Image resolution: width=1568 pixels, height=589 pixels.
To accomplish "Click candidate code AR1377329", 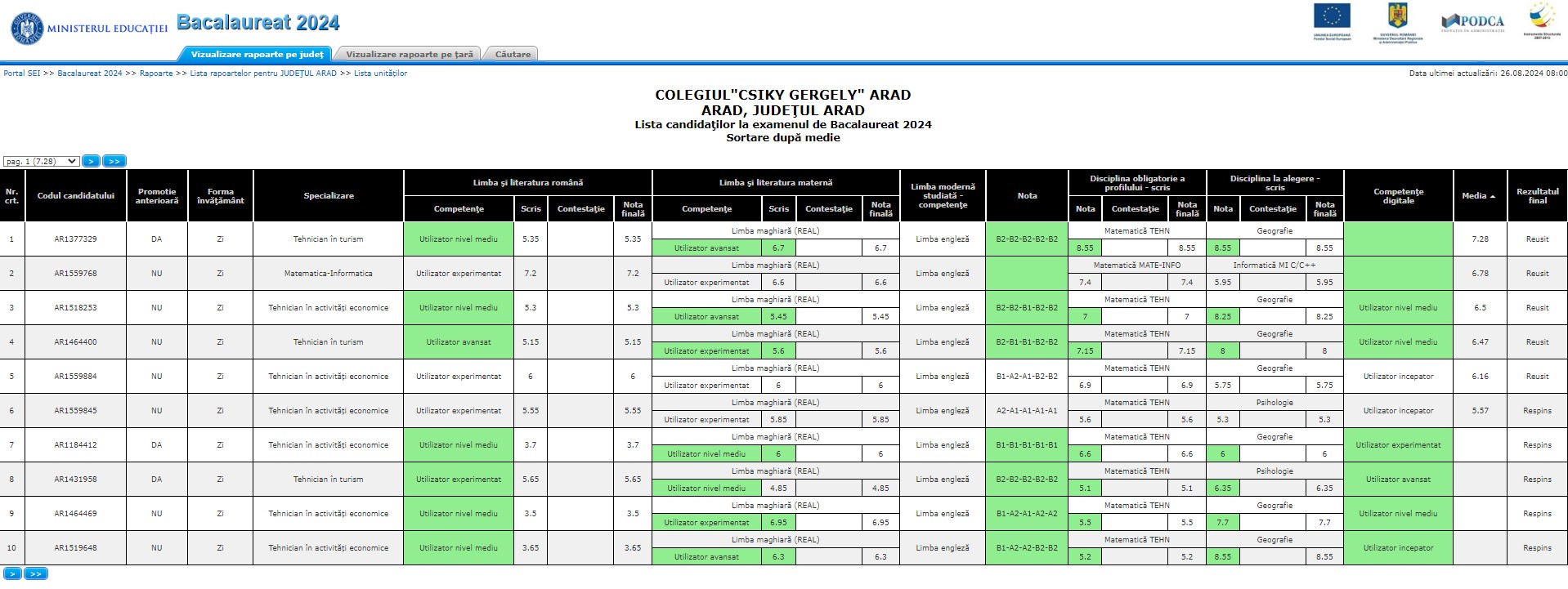I will 76,239.
